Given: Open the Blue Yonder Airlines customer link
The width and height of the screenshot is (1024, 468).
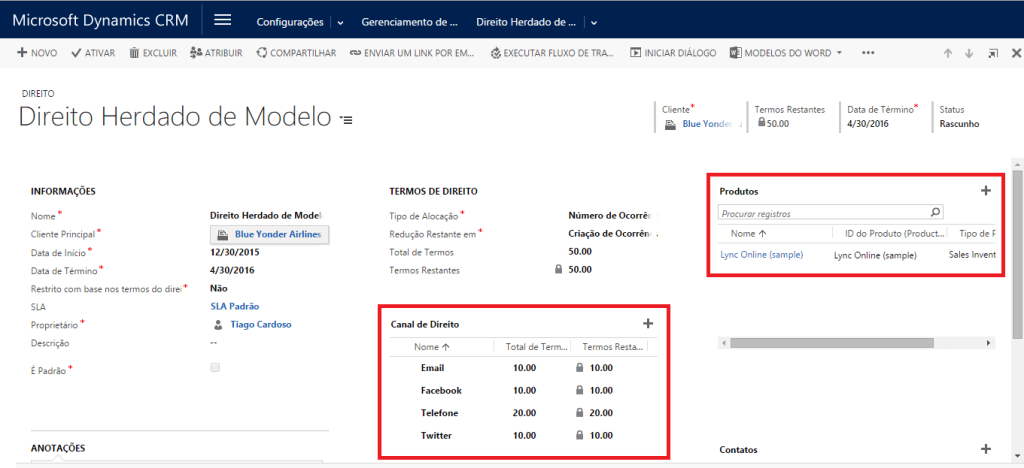Looking at the screenshot, I should click(277, 235).
